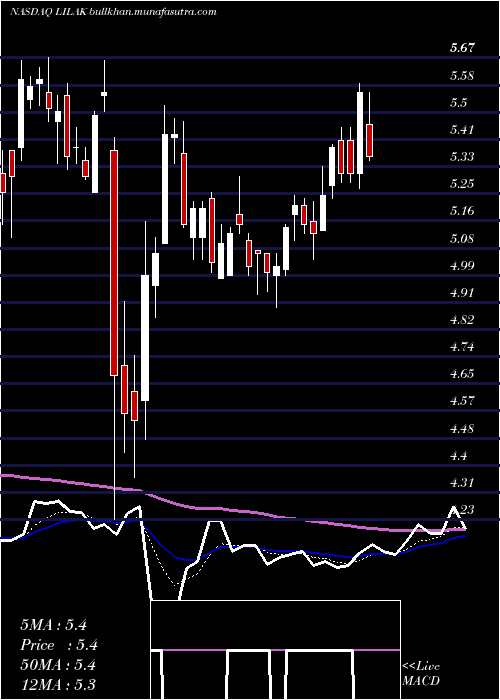500x700 pixels.
Task: Select the 4.99 price axis label
Action: click(x=463, y=266)
